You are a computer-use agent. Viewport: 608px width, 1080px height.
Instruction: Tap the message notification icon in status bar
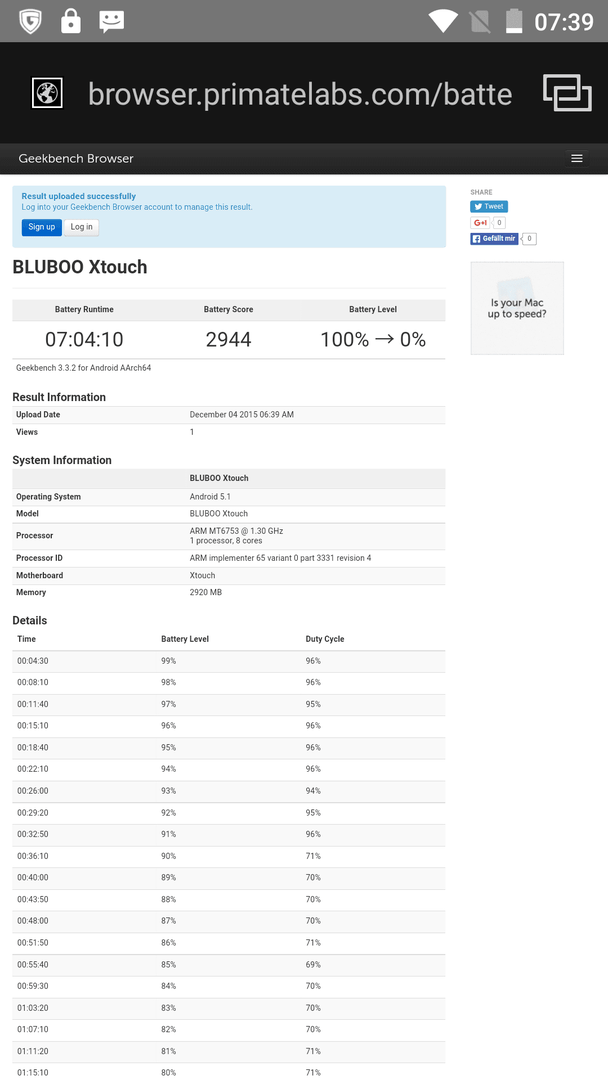pyautogui.click(x=112, y=21)
